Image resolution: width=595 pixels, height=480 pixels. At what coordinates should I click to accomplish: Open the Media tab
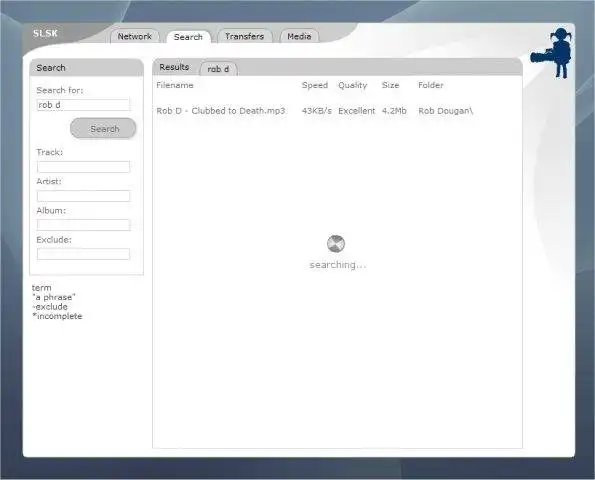click(x=299, y=36)
